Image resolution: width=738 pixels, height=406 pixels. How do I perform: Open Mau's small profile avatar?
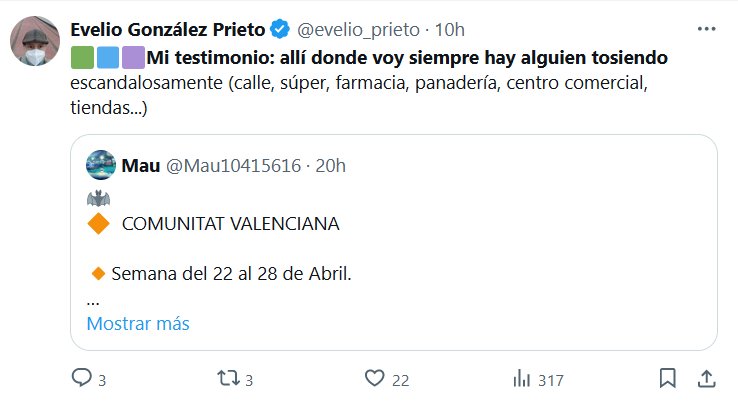click(x=101, y=165)
